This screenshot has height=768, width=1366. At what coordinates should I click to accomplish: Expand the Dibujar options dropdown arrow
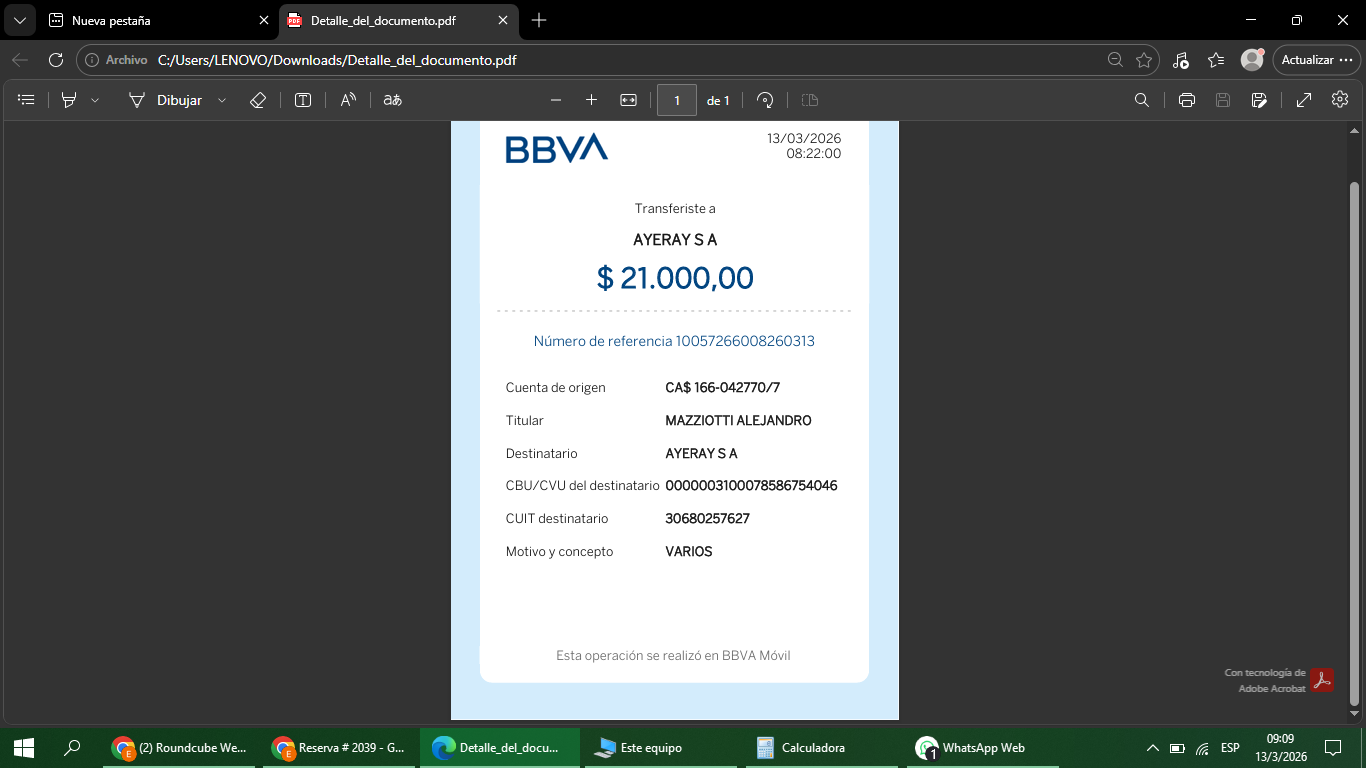pos(222,100)
